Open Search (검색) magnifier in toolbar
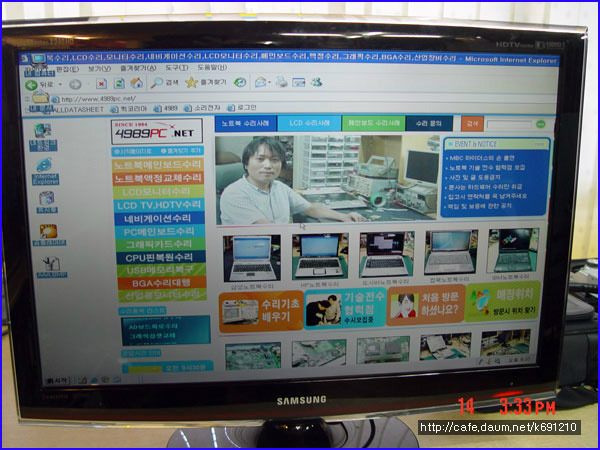 (x=165, y=82)
